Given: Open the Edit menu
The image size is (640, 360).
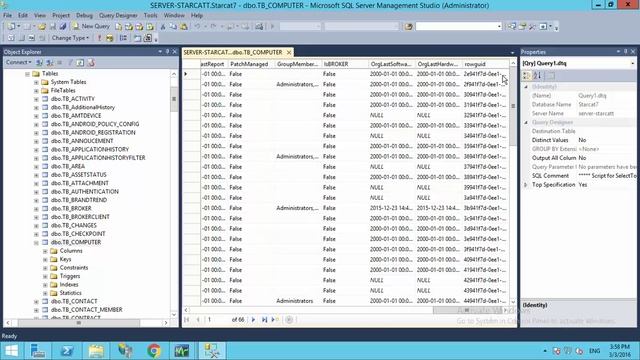Looking at the screenshot, I should click(x=23, y=15).
